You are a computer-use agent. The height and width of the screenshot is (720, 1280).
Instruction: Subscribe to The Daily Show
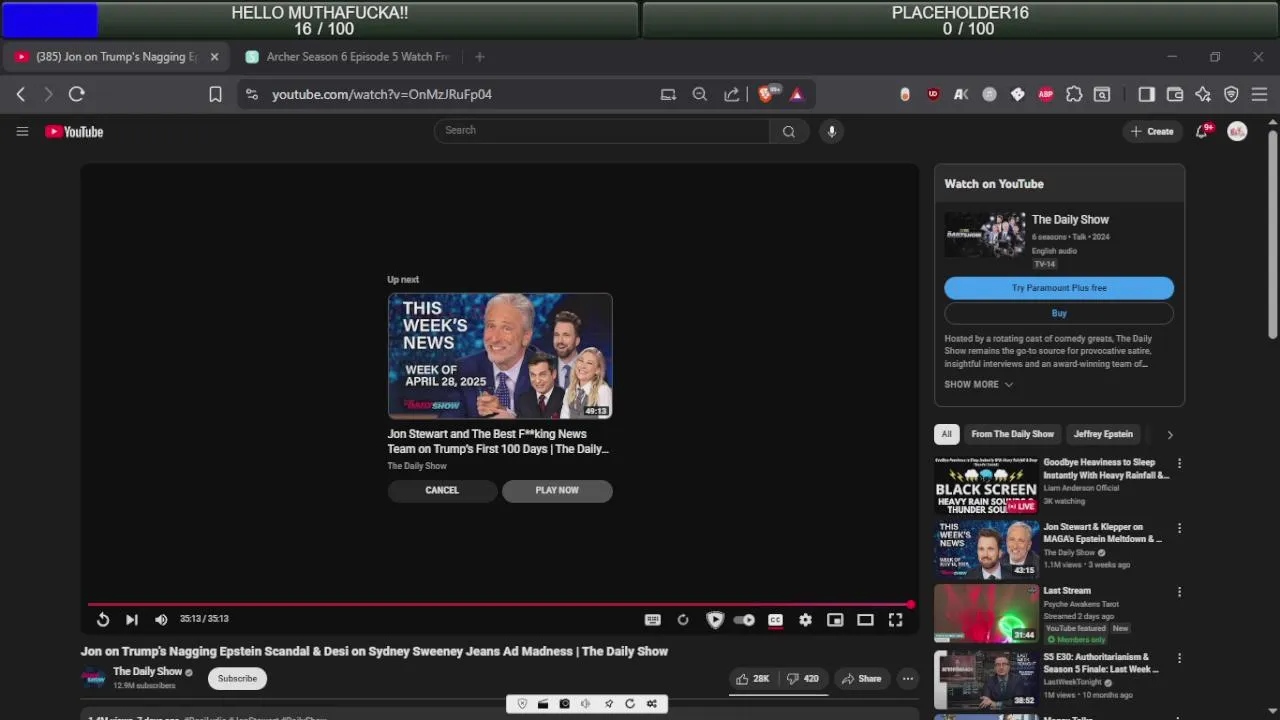237,678
